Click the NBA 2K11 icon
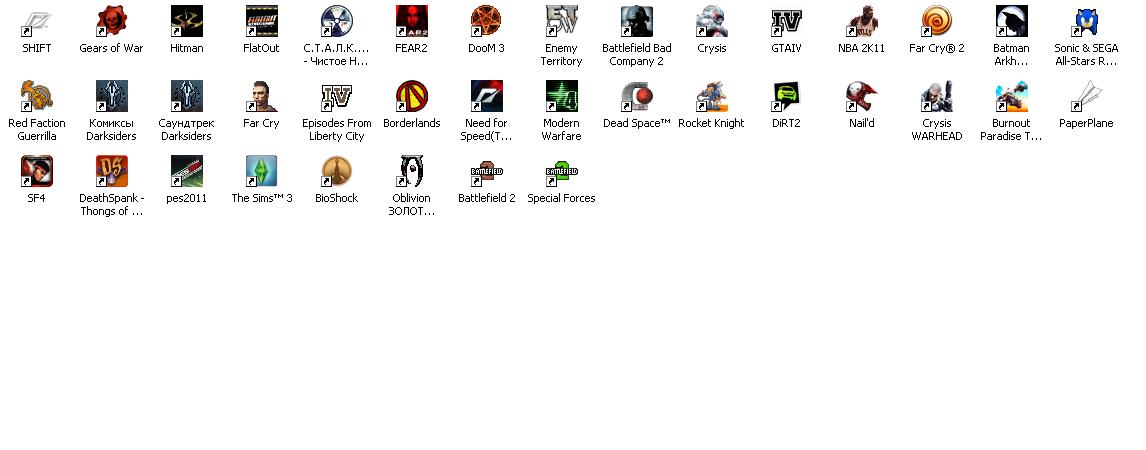Screen dimensions: 1146x450 [862, 21]
